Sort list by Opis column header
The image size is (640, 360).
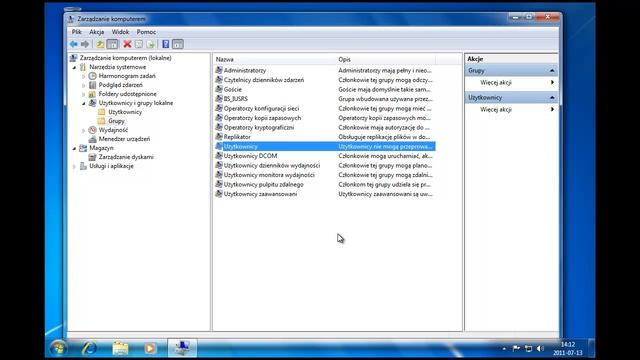coord(386,59)
